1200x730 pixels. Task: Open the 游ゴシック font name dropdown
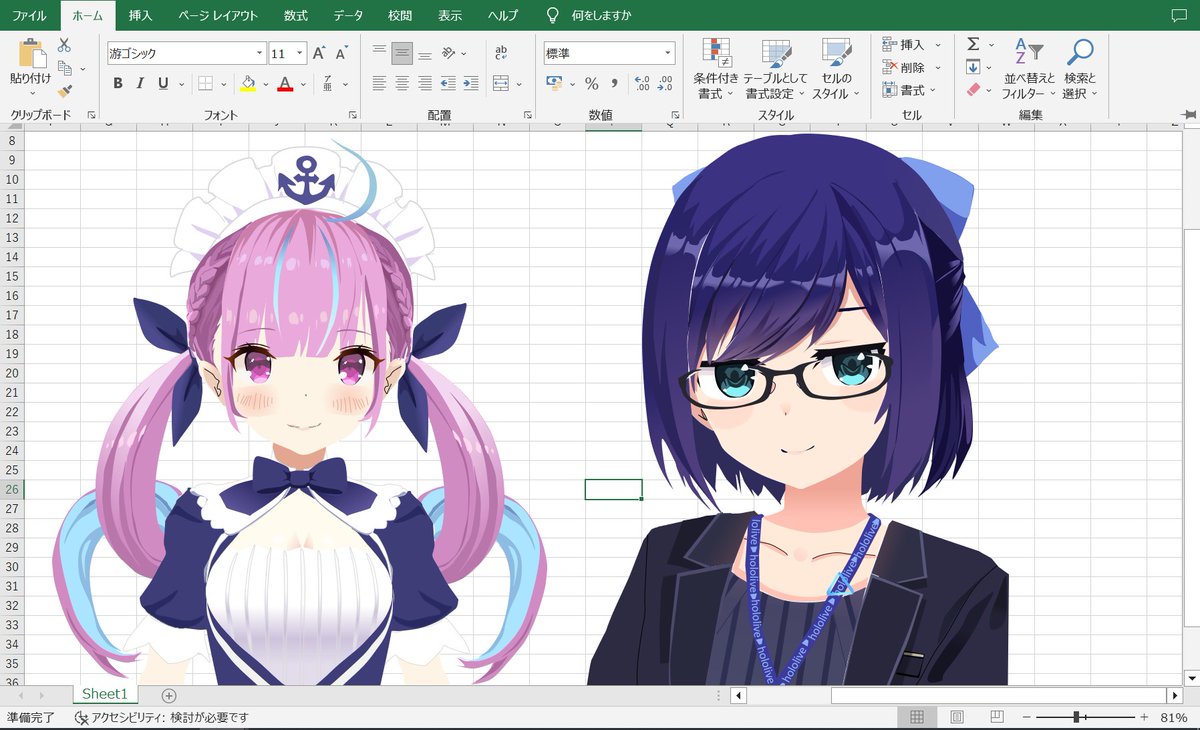coord(260,53)
